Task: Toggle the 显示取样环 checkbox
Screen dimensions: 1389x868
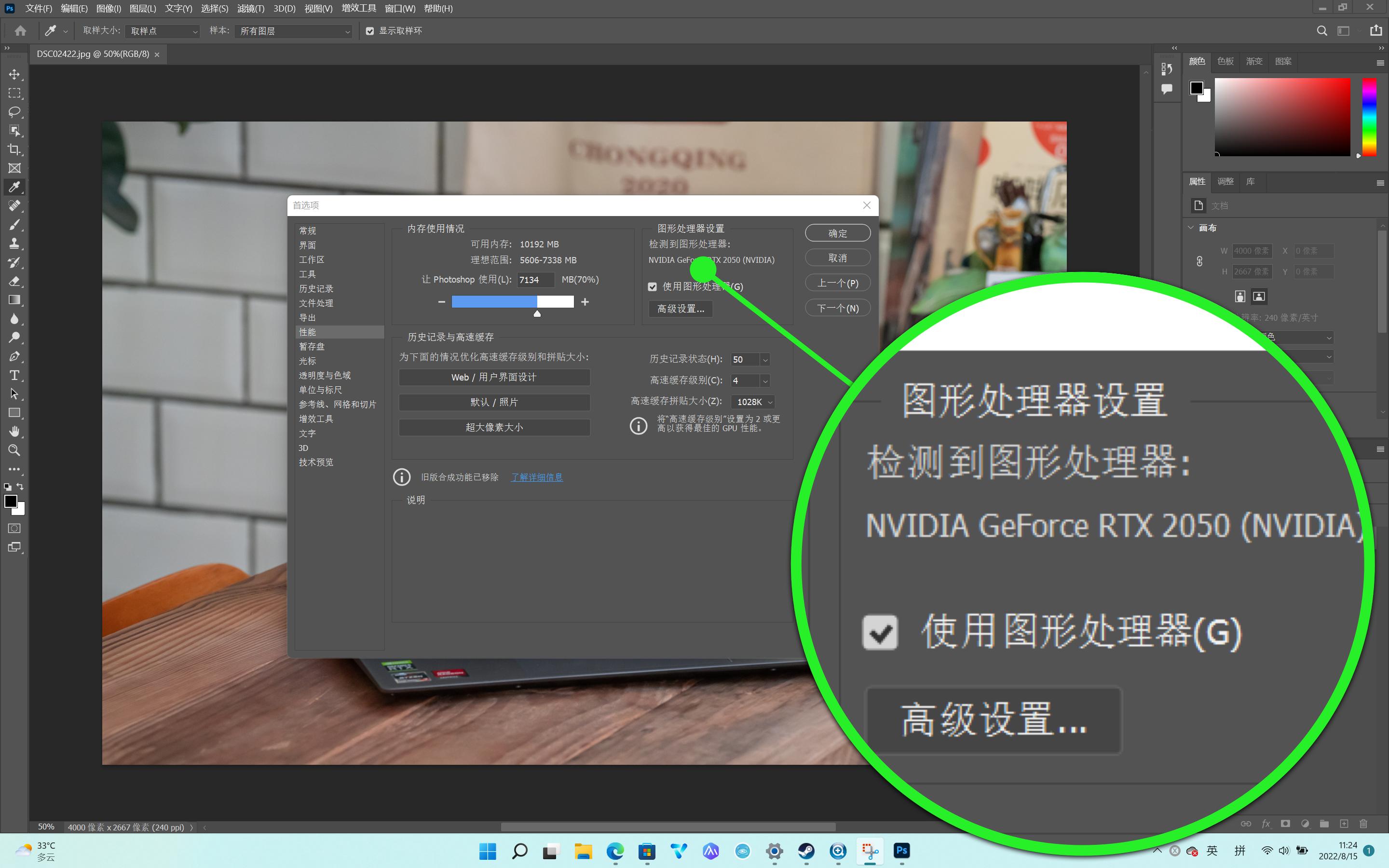Action: (370, 31)
